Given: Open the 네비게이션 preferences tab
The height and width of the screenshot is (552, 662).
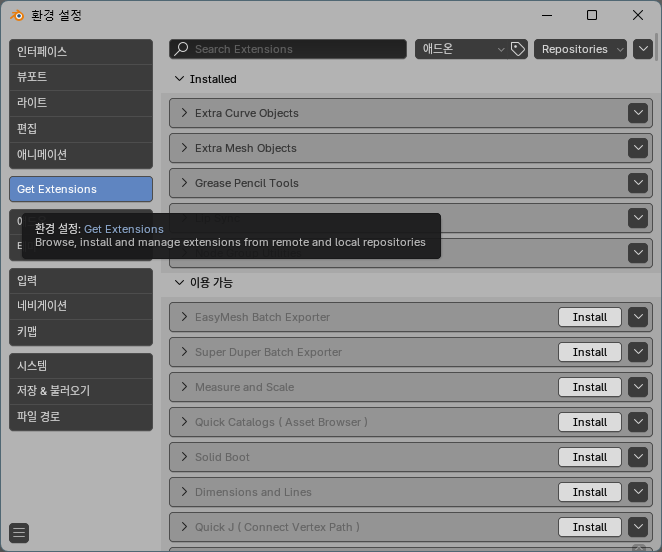Looking at the screenshot, I should pos(81,306).
